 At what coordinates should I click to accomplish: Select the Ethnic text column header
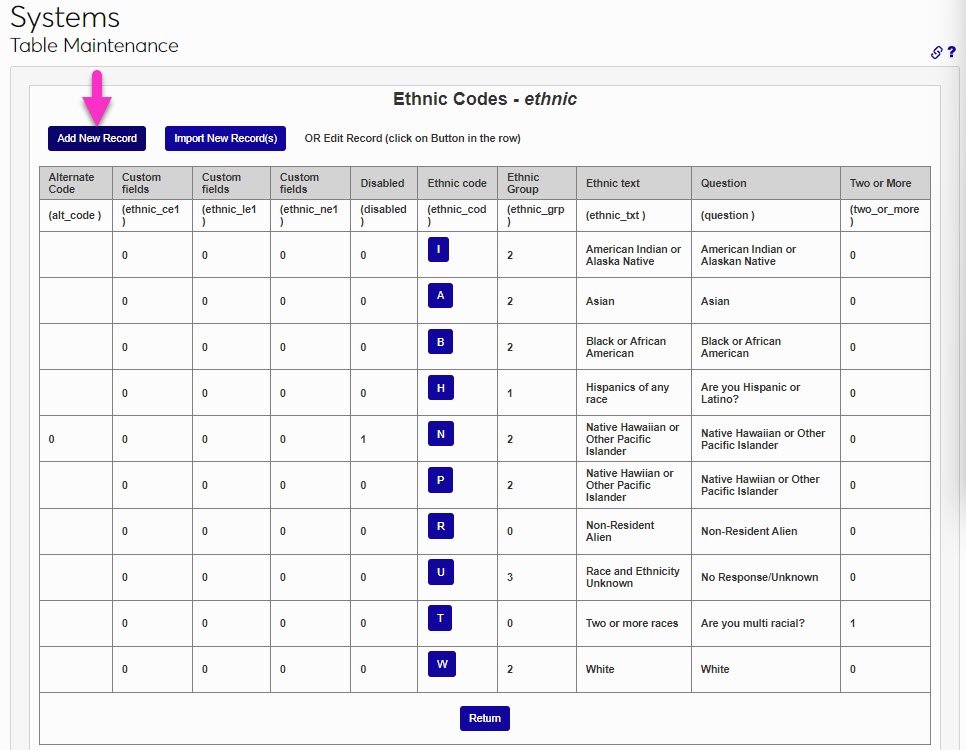613,183
